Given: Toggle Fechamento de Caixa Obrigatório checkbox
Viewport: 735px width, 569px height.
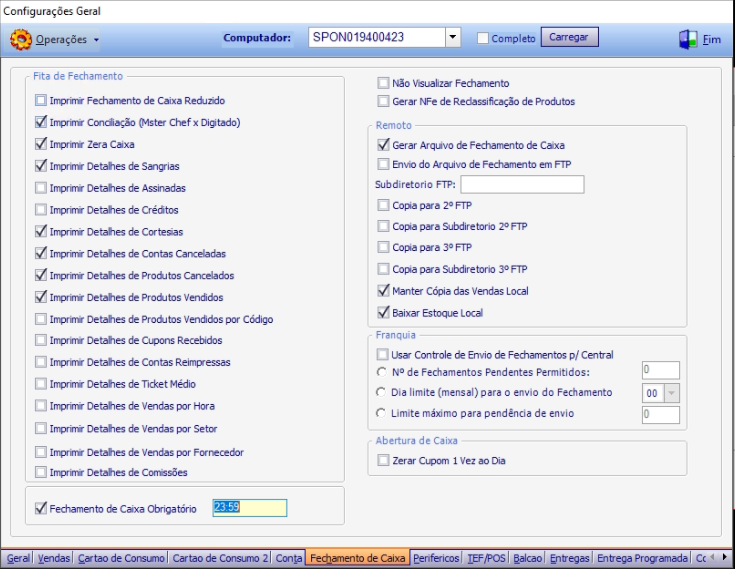Looking at the screenshot, I should (41, 509).
